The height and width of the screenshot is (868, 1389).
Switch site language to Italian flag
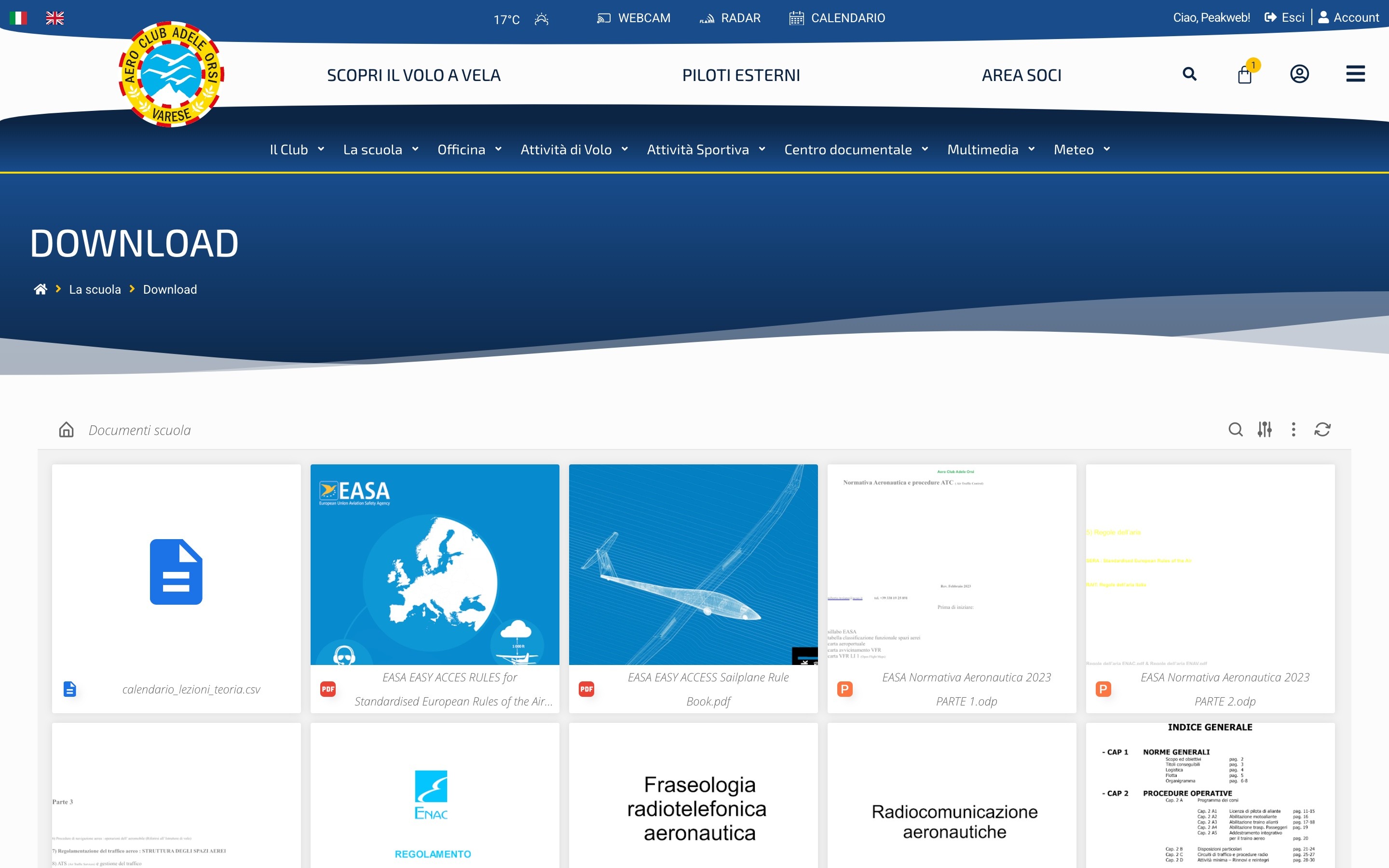18,18
